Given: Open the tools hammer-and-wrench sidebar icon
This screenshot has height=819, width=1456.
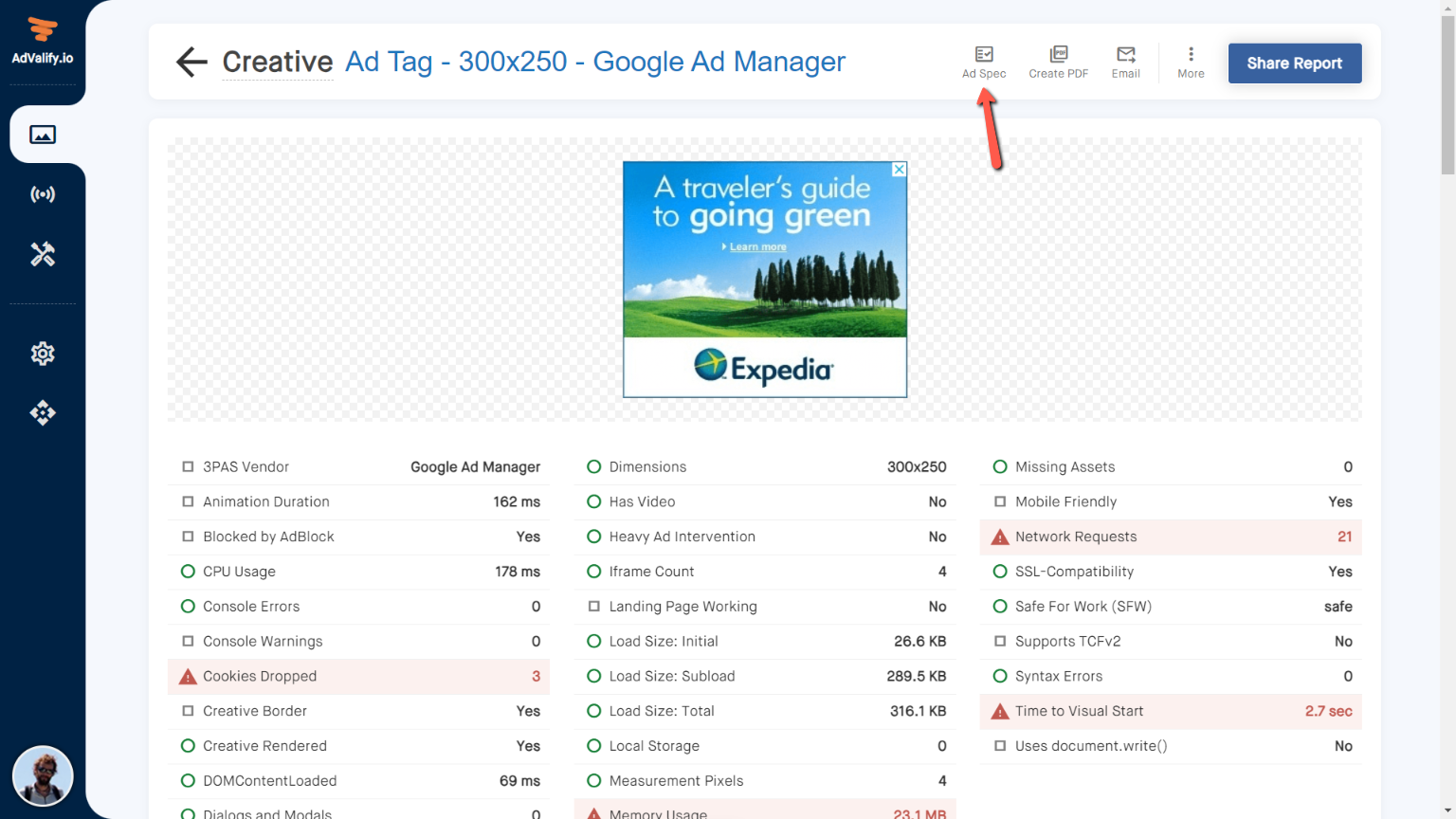Looking at the screenshot, I should (x=43, y=254).
